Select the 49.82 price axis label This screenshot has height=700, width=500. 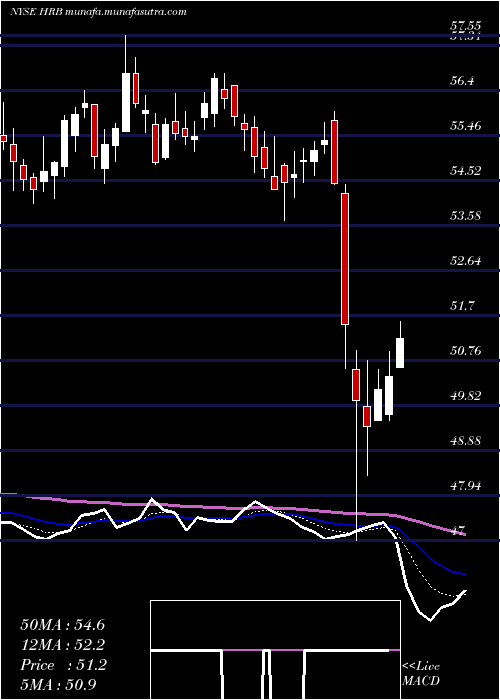[467, 396]
